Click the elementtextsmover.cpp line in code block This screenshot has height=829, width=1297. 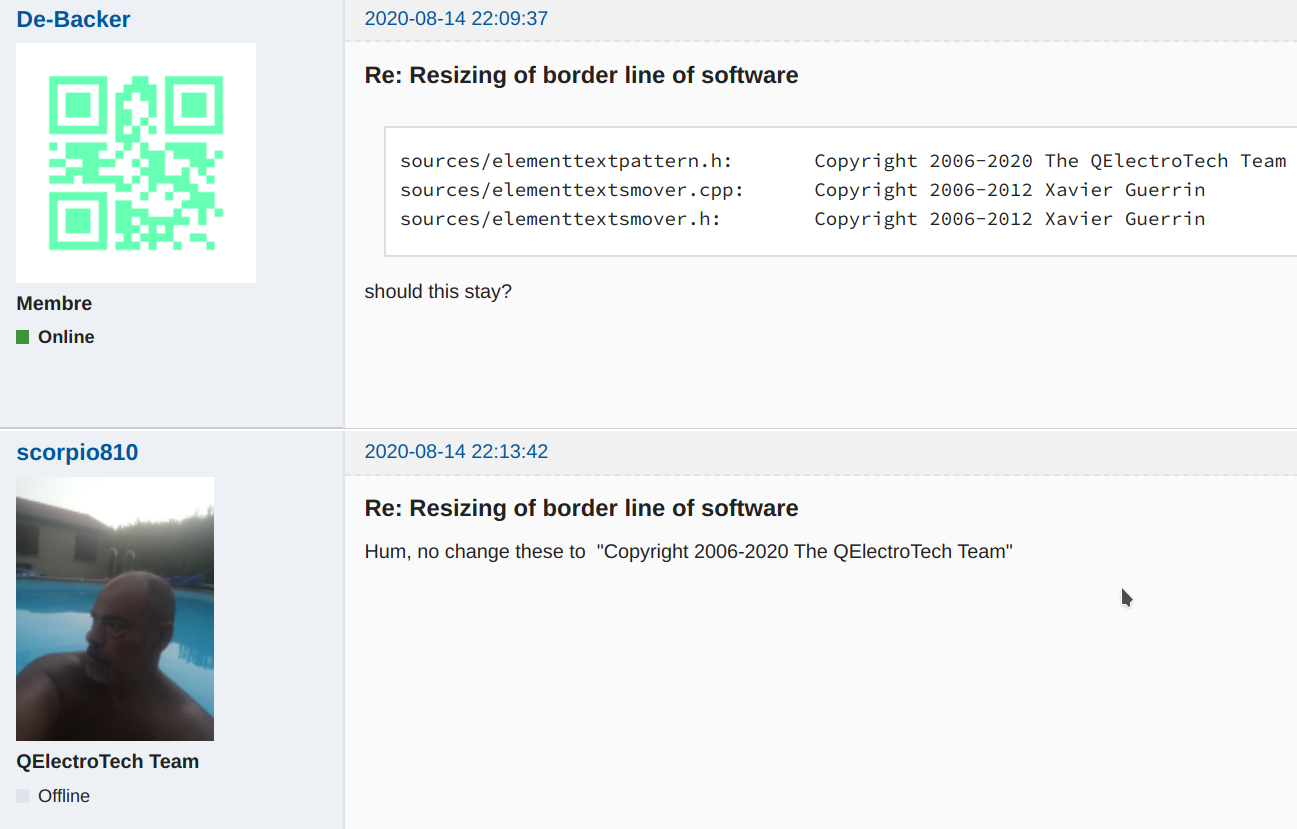pos(572,190)
